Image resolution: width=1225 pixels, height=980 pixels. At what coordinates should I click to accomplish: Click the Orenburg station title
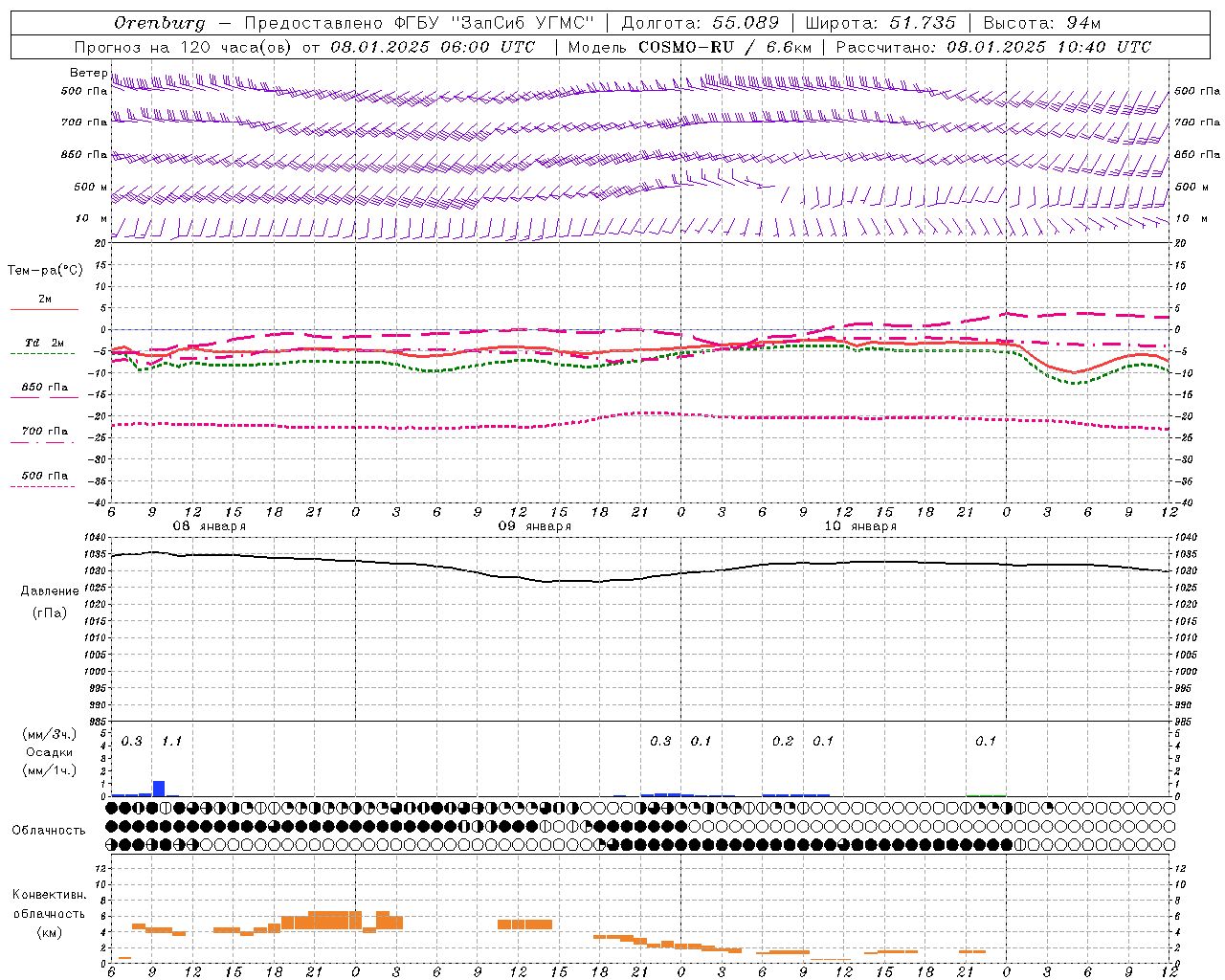point(159,23)
